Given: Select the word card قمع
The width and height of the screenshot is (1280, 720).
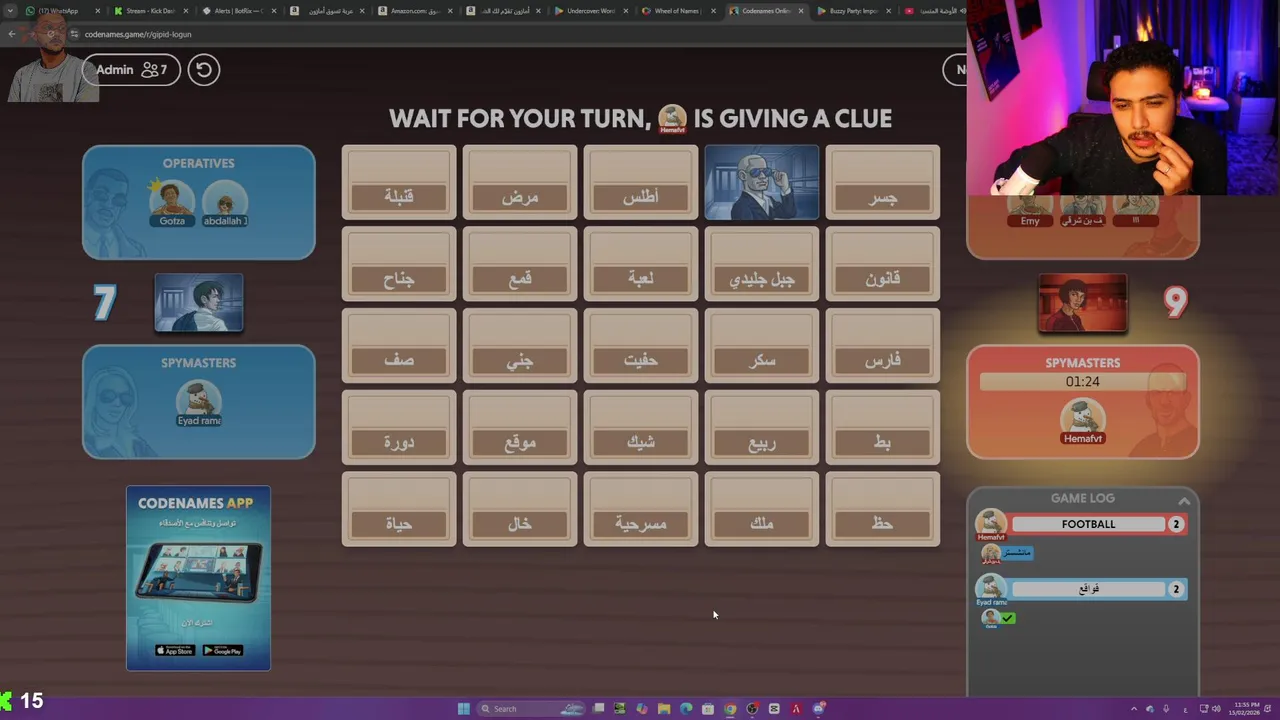Looking at the screenshot, I should coord(520,264).
